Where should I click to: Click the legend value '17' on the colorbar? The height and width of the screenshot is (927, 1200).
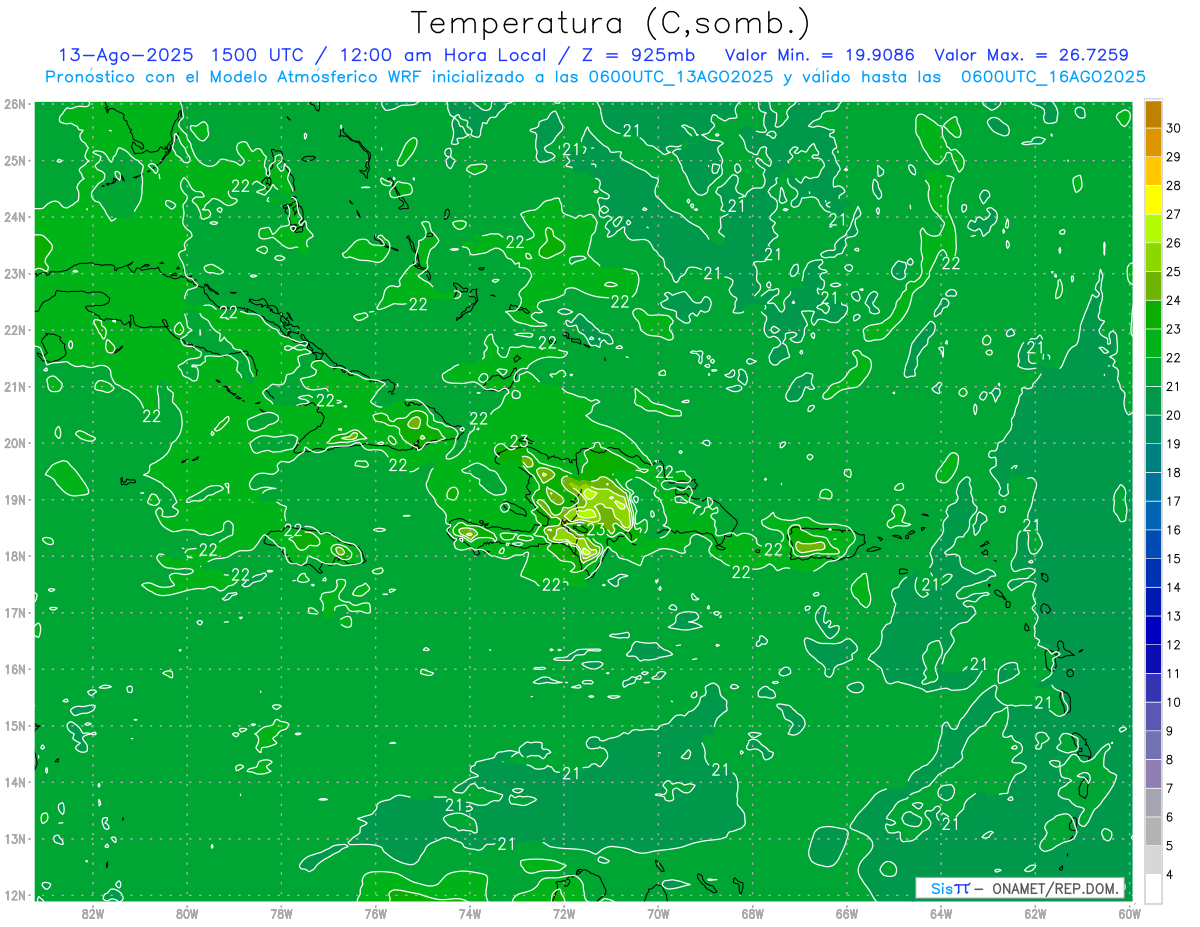[x=1173, y=501]
